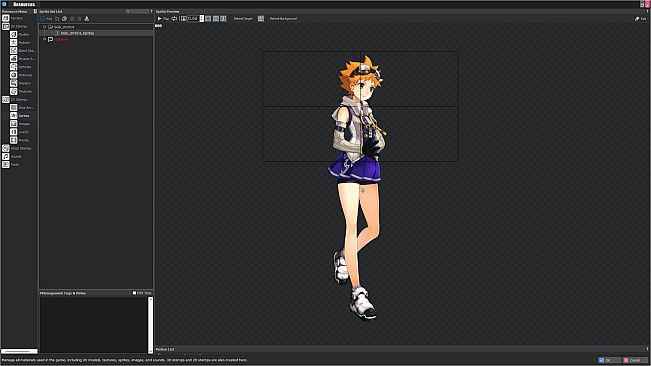Select Textures in the resource menu
651x366 pixels.
click(x=21, y=91)
